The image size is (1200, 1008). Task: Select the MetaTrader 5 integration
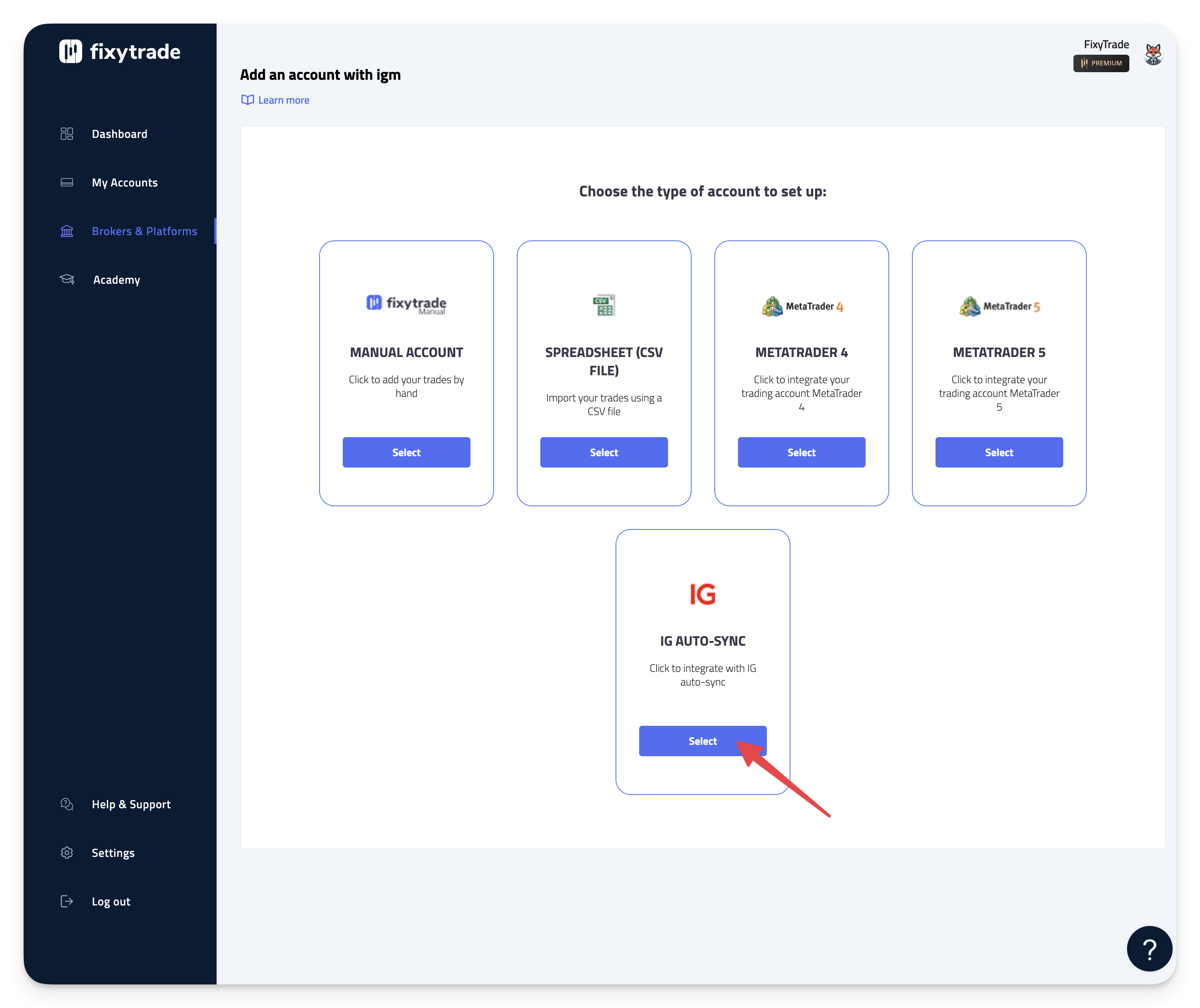[x=999, y=453]
